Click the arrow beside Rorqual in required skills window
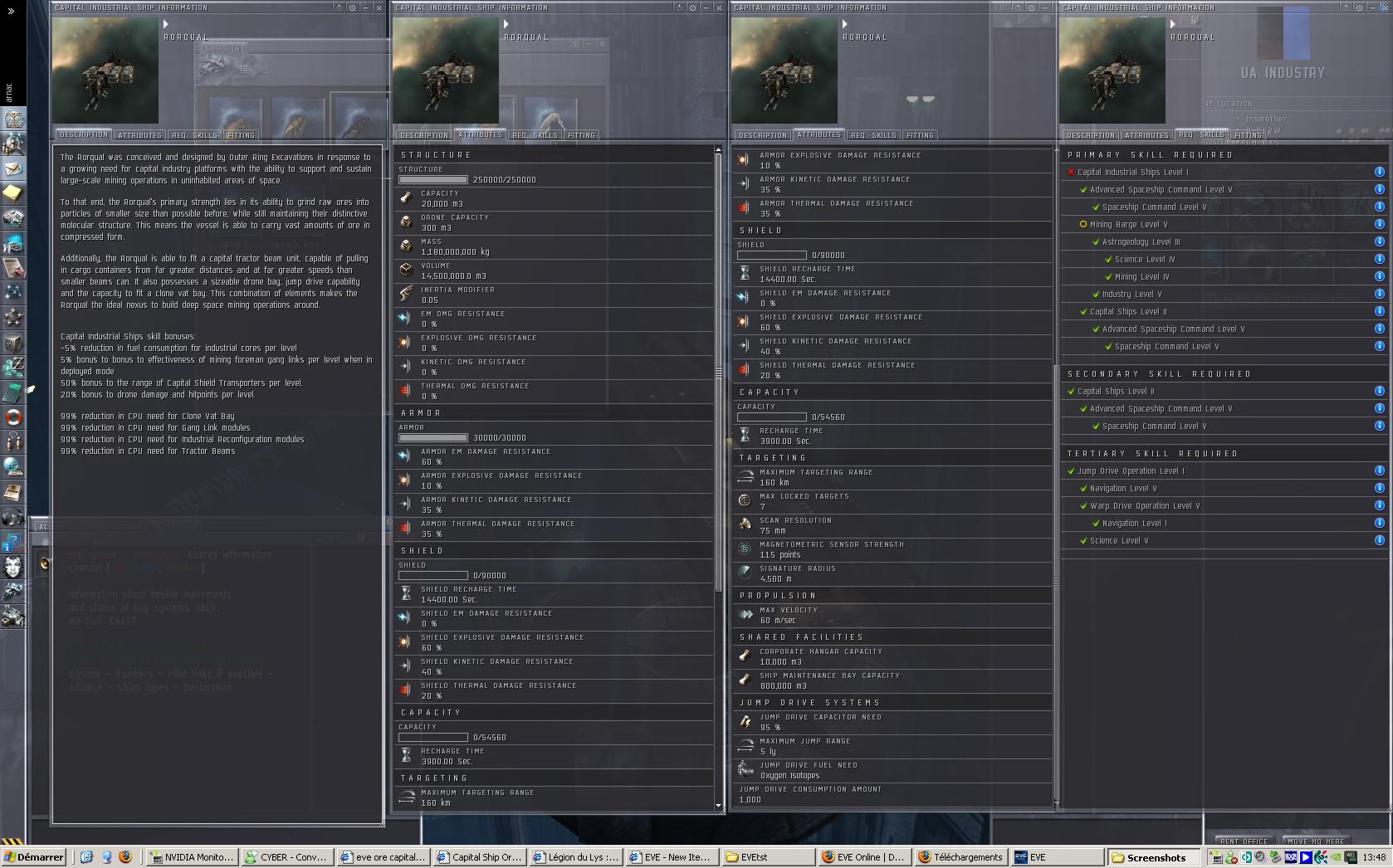 click(1173, 24)
